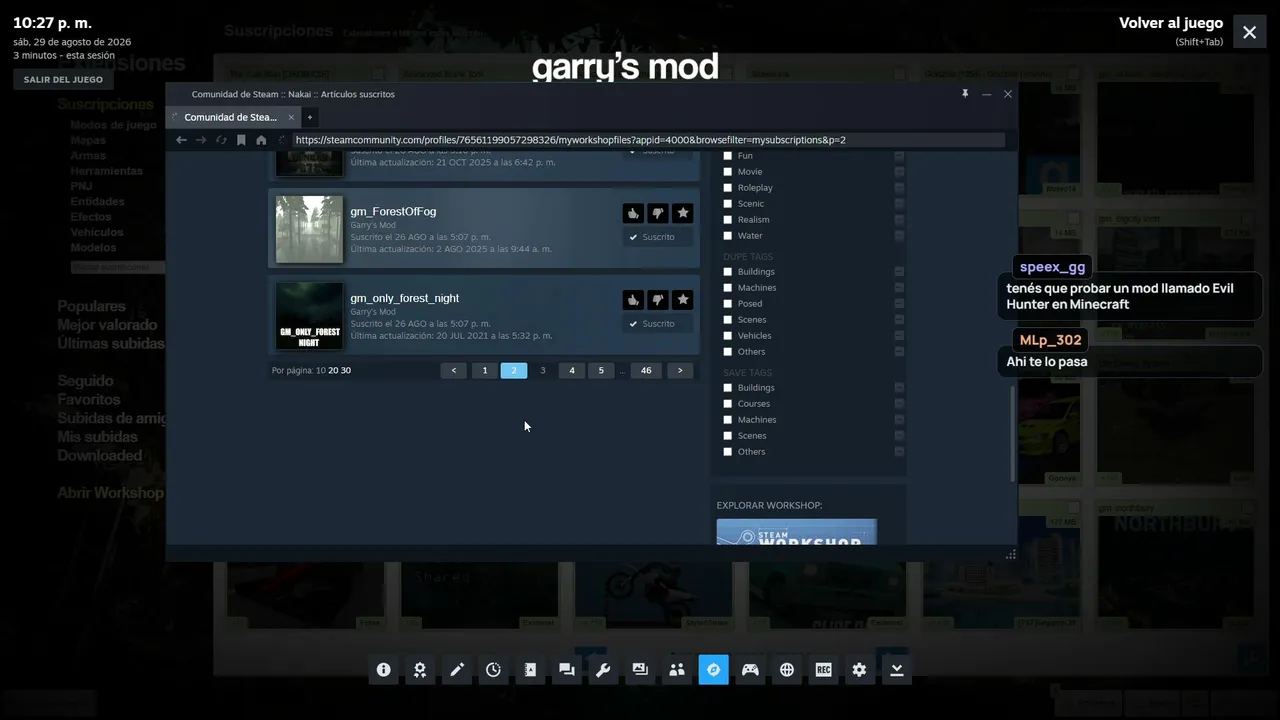Open the notes pencil icon in overlay toolbar
1280x720 pixels.
[457, 670]
